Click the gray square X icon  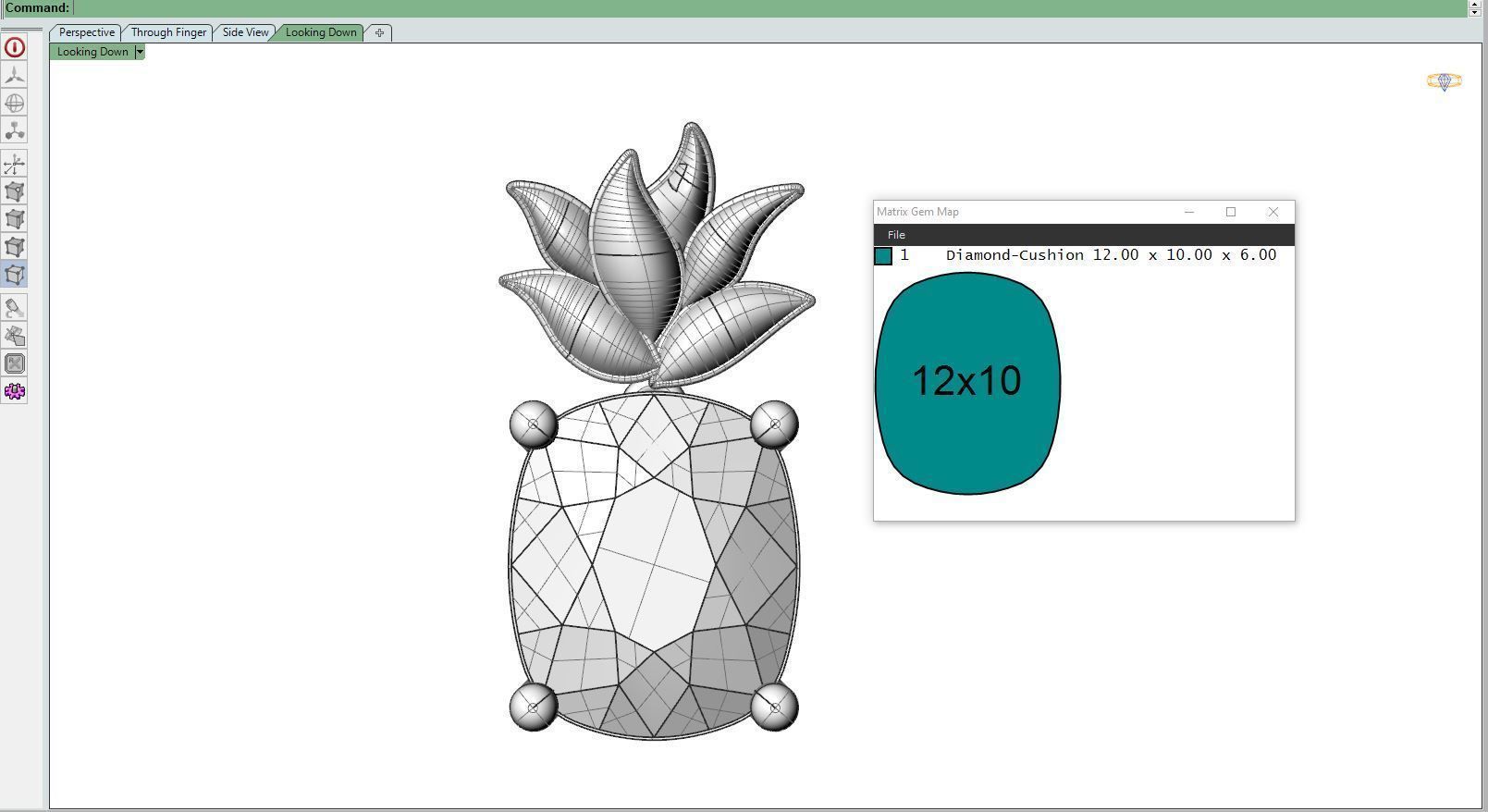pyautogui.click(x=15, y=363)
